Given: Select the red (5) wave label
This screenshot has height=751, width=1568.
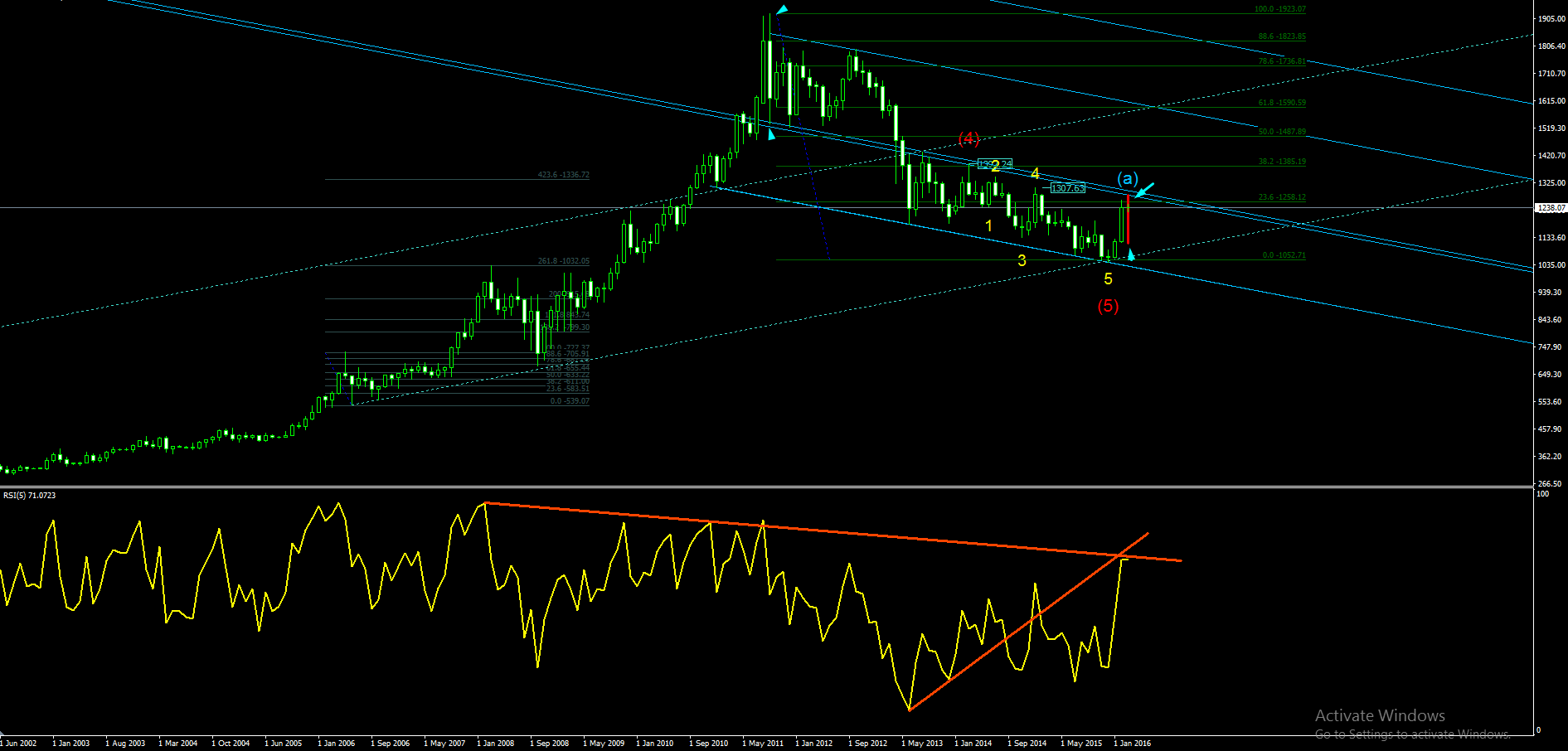Looking at the screenshot, I should (1108, 306).
